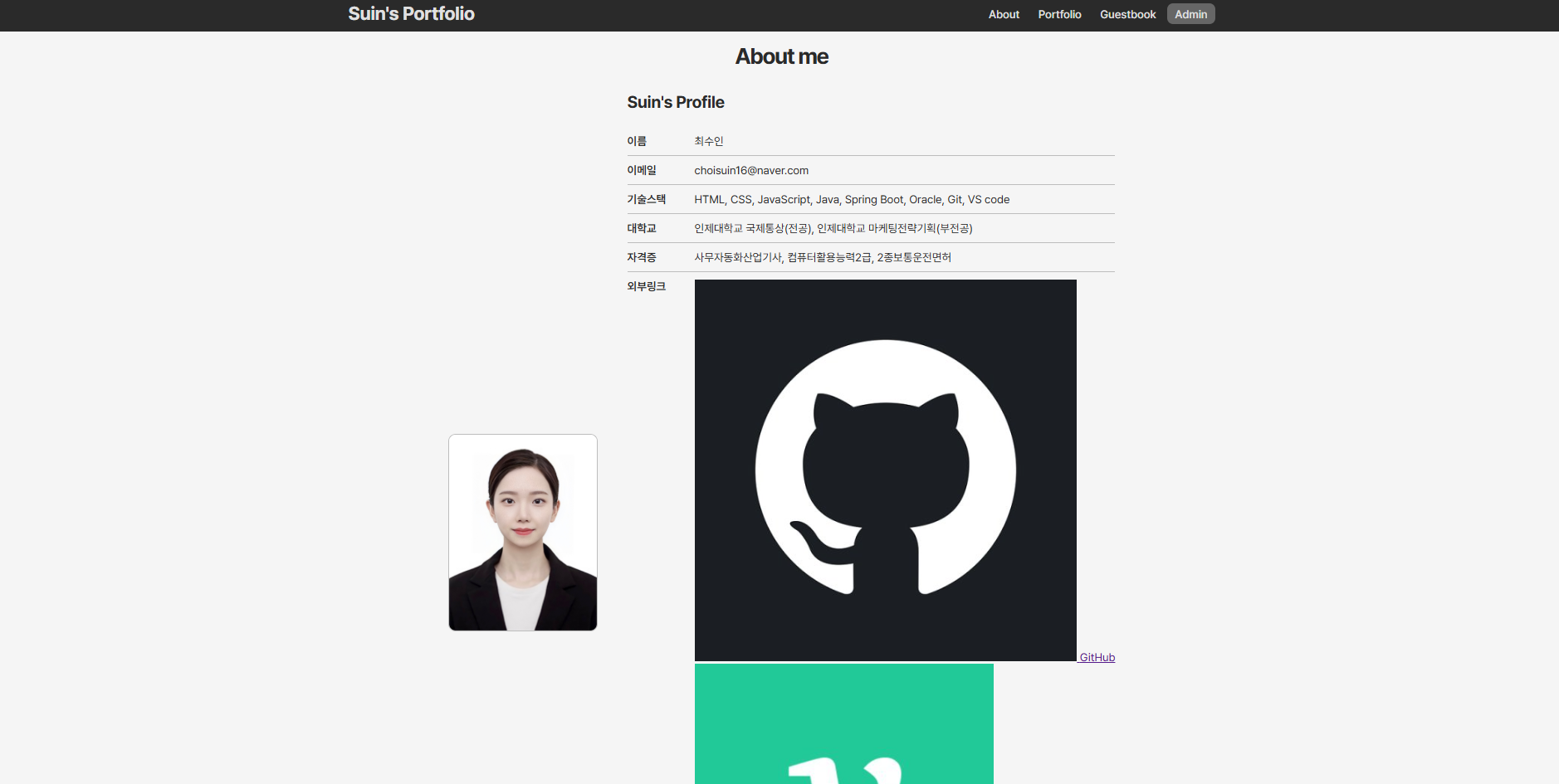The width and height of the screenshot is (1559, 784).
Task: Click the 최수인 name link
Action: tap(708, 140)
